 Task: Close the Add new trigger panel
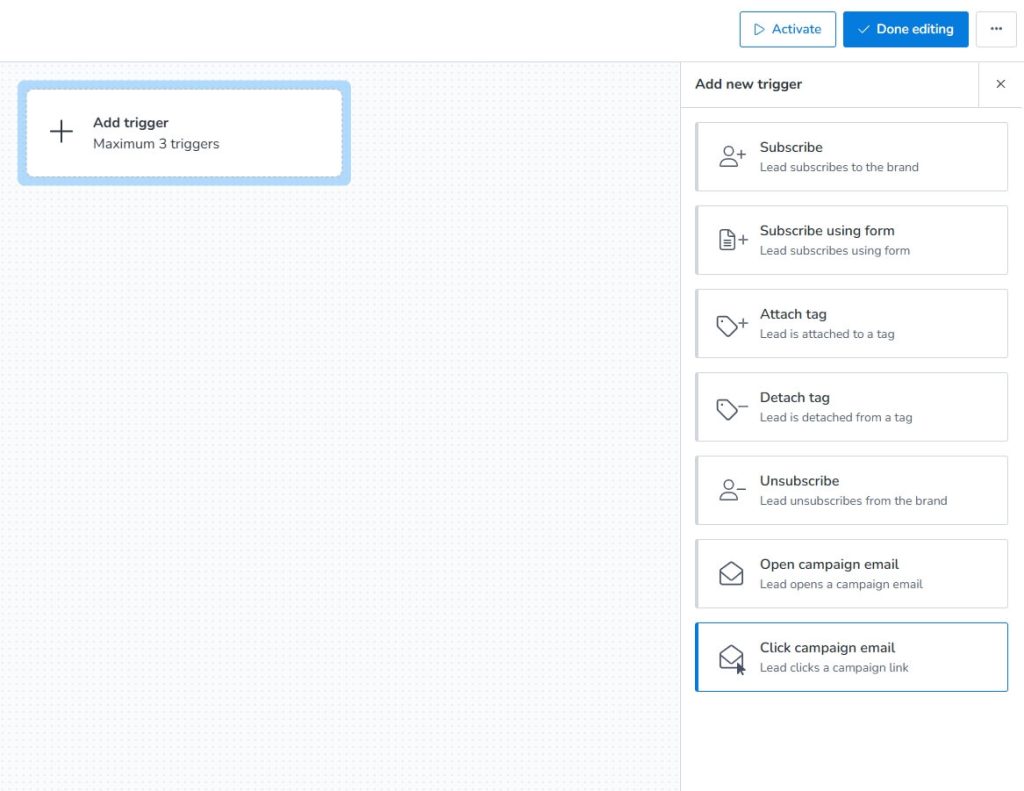(x=1000, y=84)
